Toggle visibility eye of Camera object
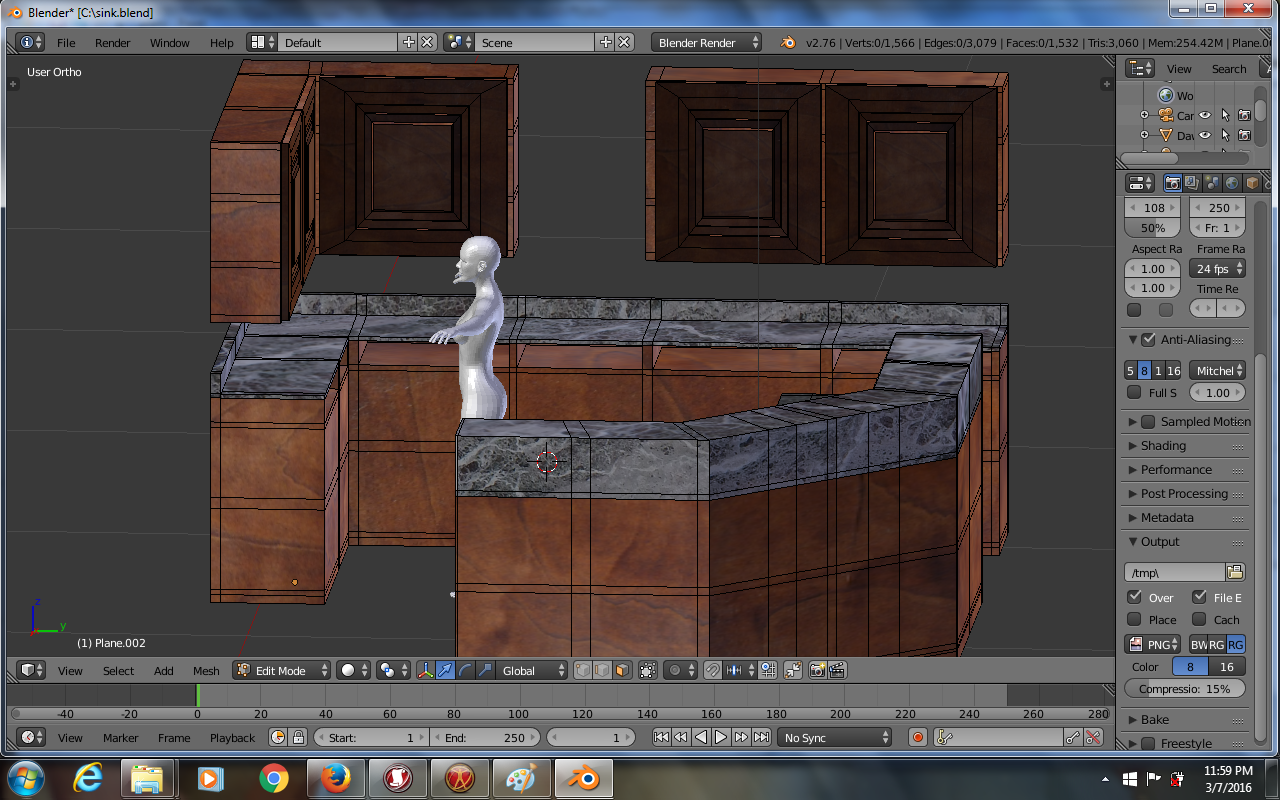 coord(1206,115)
